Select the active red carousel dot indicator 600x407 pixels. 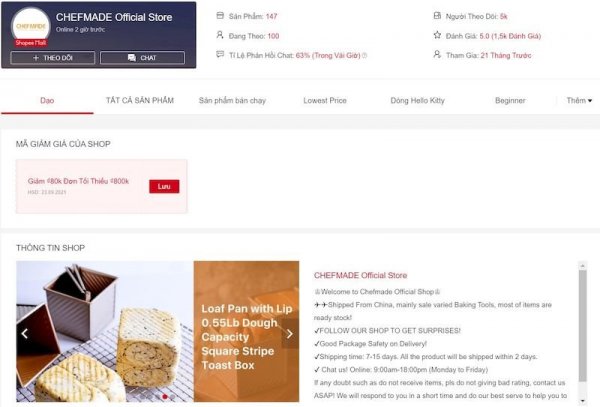point(165,397)
